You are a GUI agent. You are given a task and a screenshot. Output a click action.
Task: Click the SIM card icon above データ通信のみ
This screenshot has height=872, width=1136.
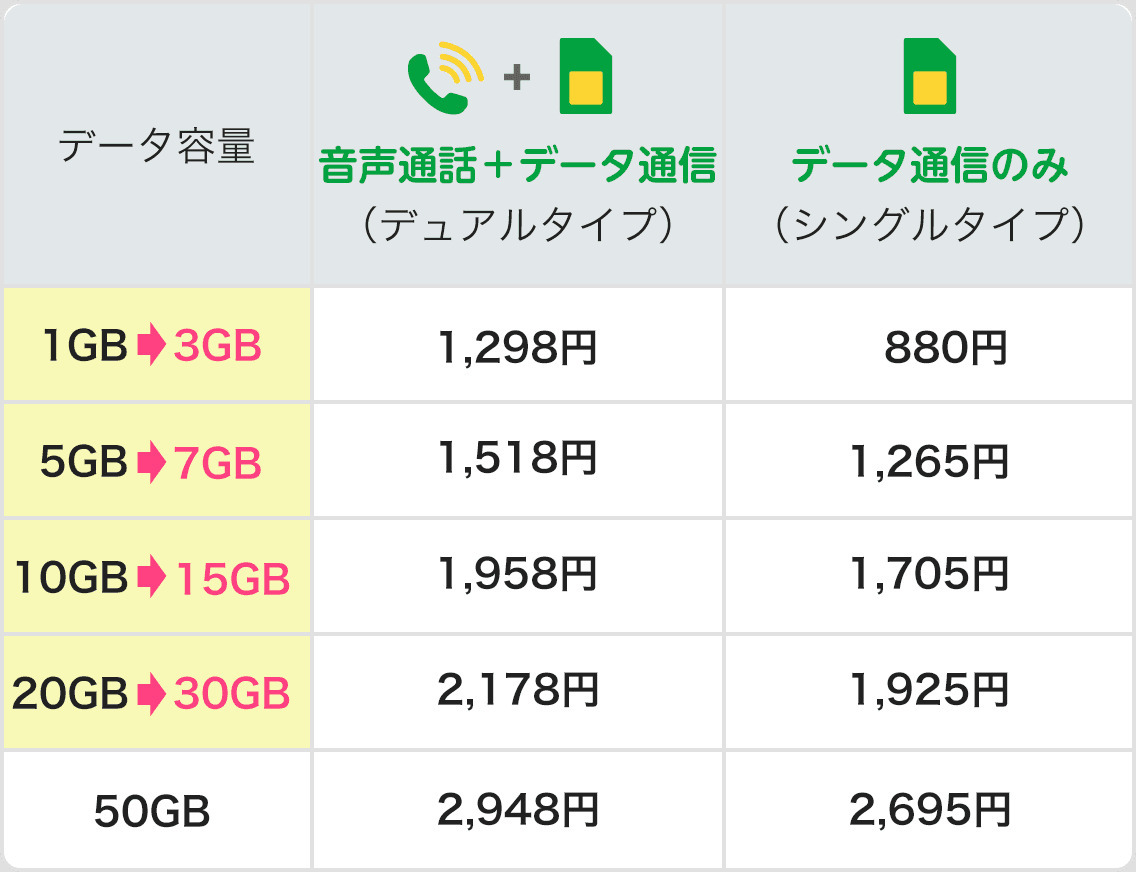(929, 76)
